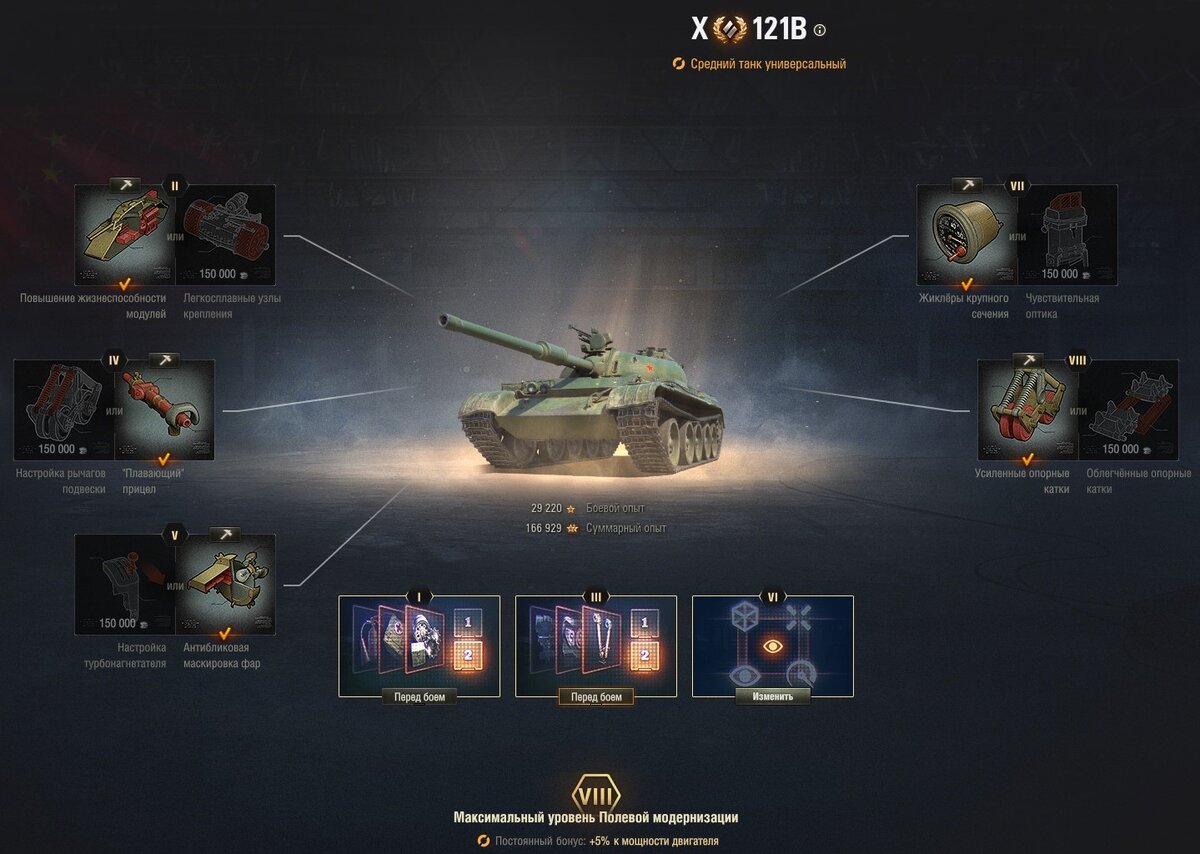Pick the 'Плавающий прицел' upgrade icon
Screen dimensions: 1200x854
click(x=164, y=410)
